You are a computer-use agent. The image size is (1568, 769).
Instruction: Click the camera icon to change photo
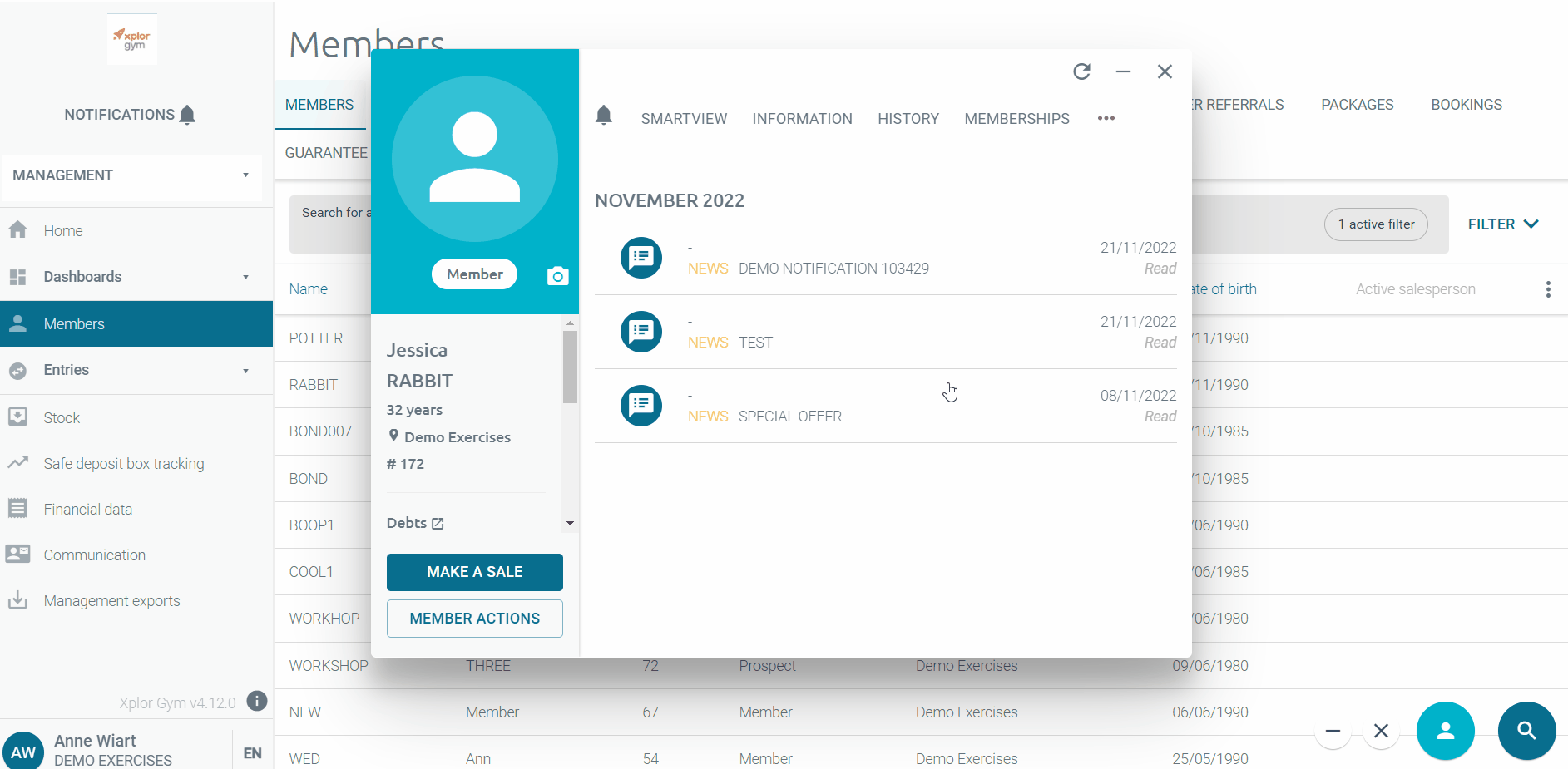[557, 276]
